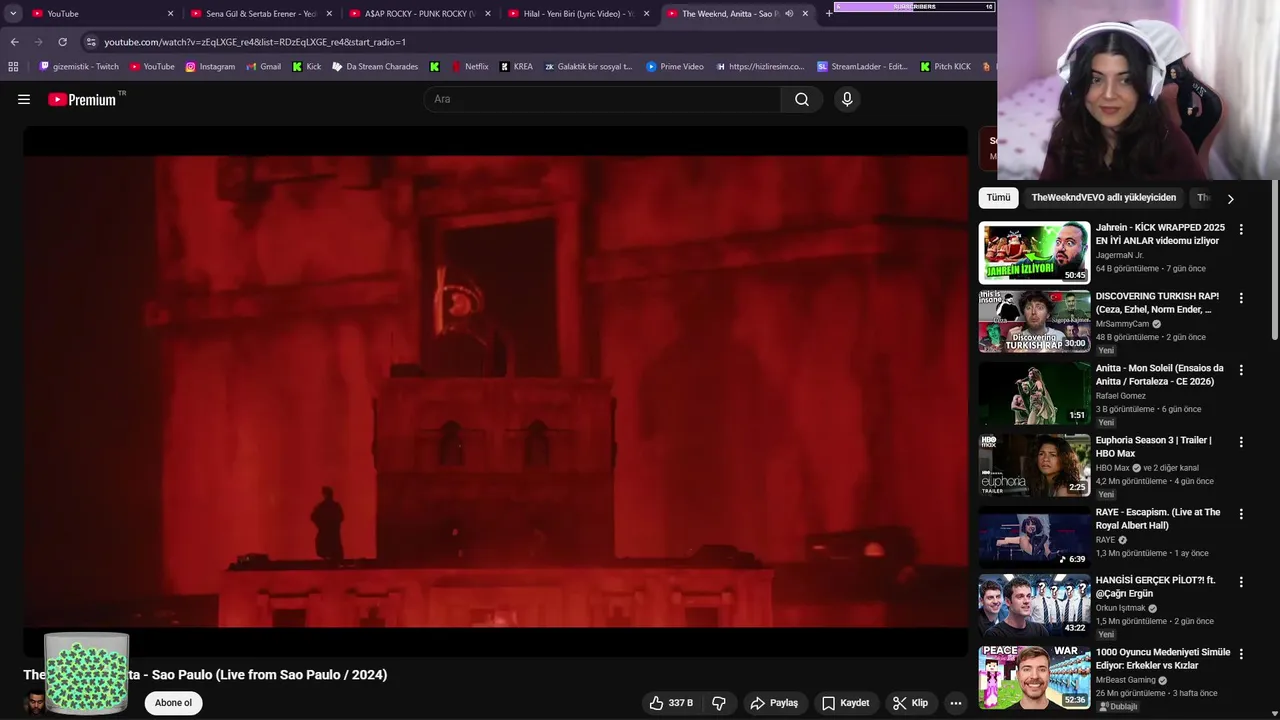The width and height of the screenshot is (1280, 720).
Task: Open the YouTube hamburger guide menu
Action: pyautogui.click(x=24, y=99)
